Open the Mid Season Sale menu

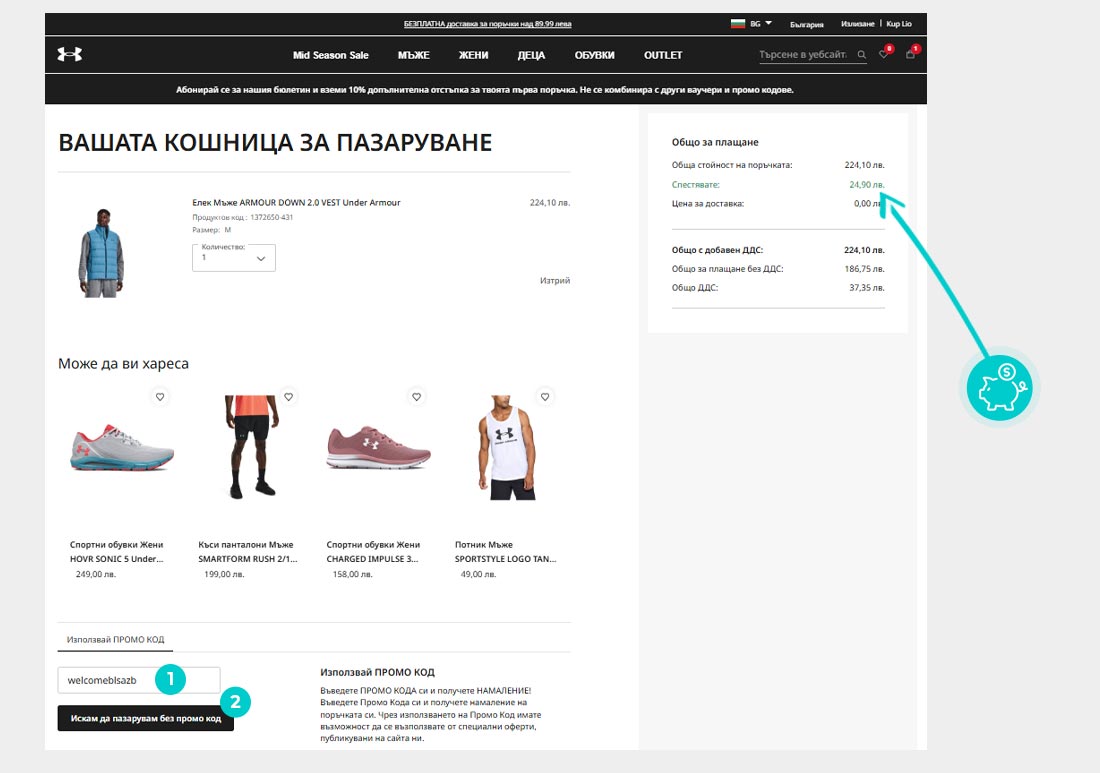coord(330,55)
